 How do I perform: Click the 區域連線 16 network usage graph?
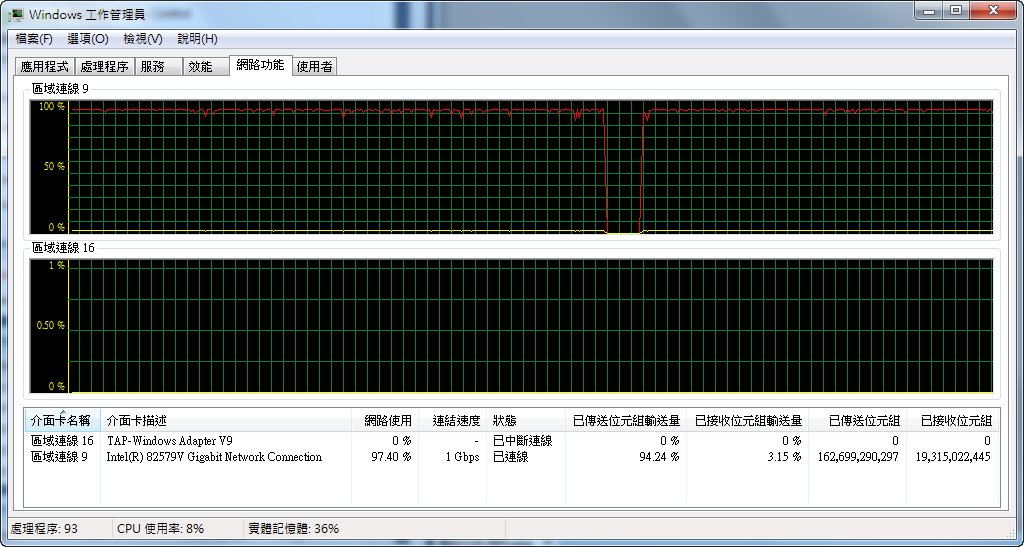tap(530, 326)
